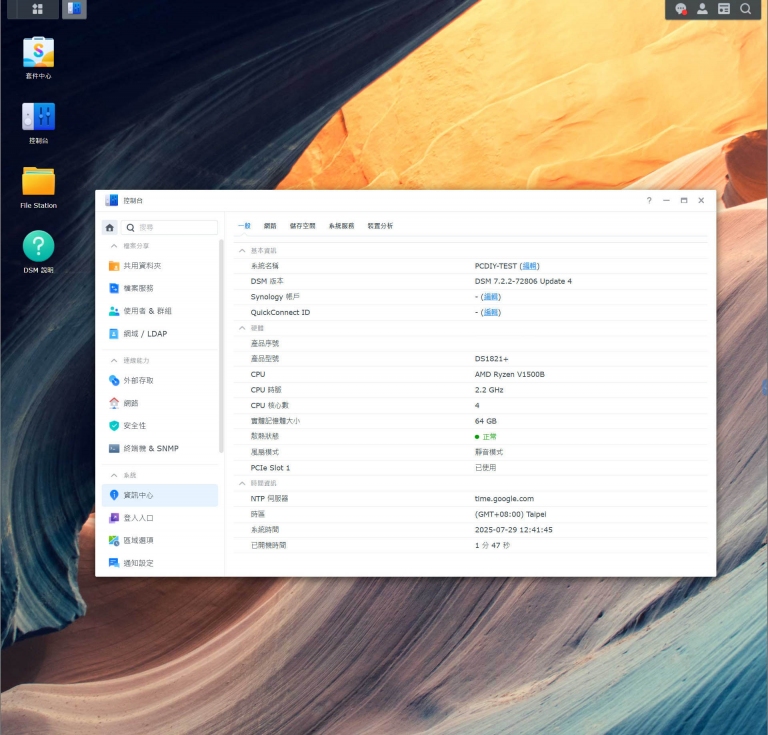The width and height of the screenshot is (768, 735).
Task: Focus the Control Panel search field
Action: tap(169, 228)
